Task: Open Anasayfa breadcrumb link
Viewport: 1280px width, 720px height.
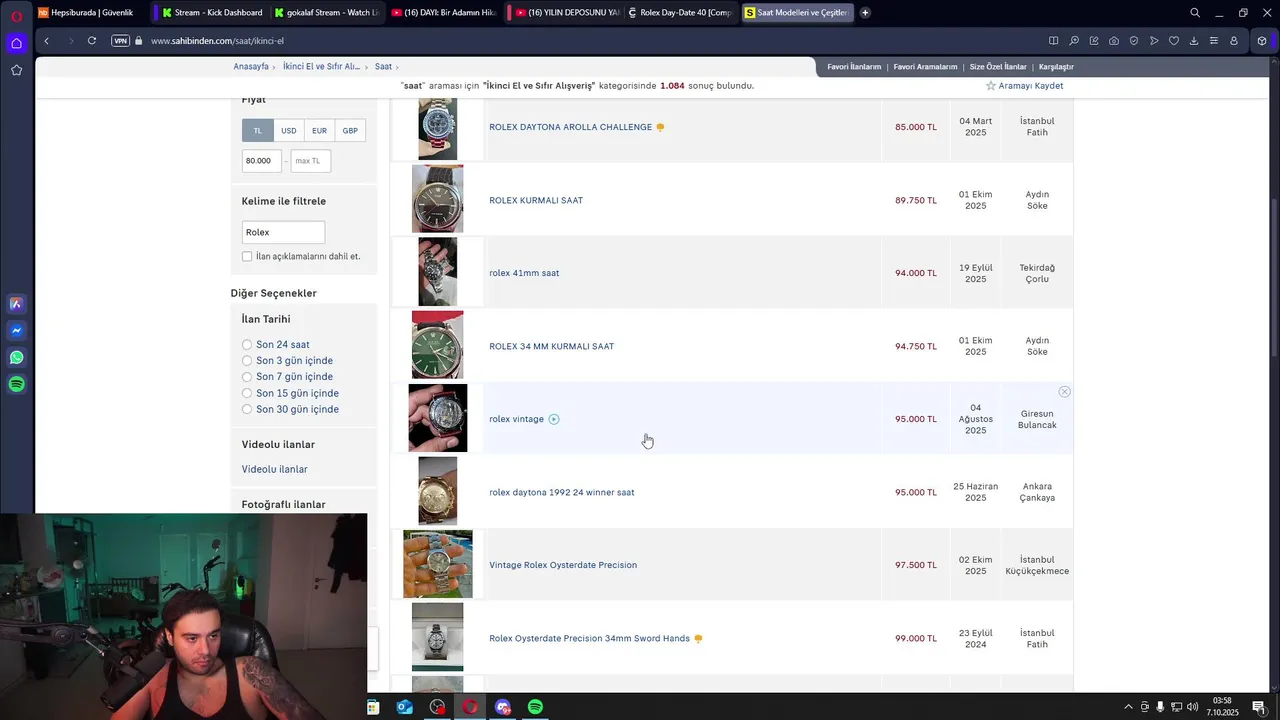Action: 251,67
